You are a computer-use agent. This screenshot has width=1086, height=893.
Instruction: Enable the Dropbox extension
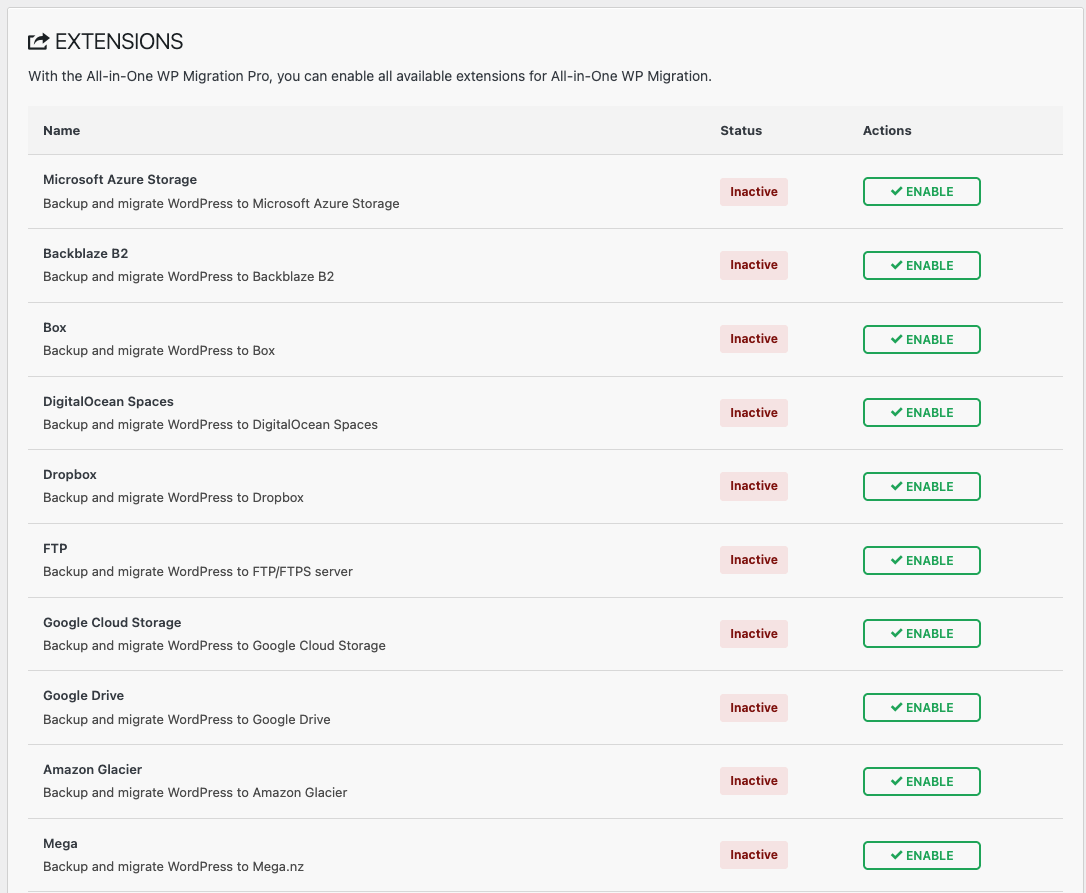[921, 487]
